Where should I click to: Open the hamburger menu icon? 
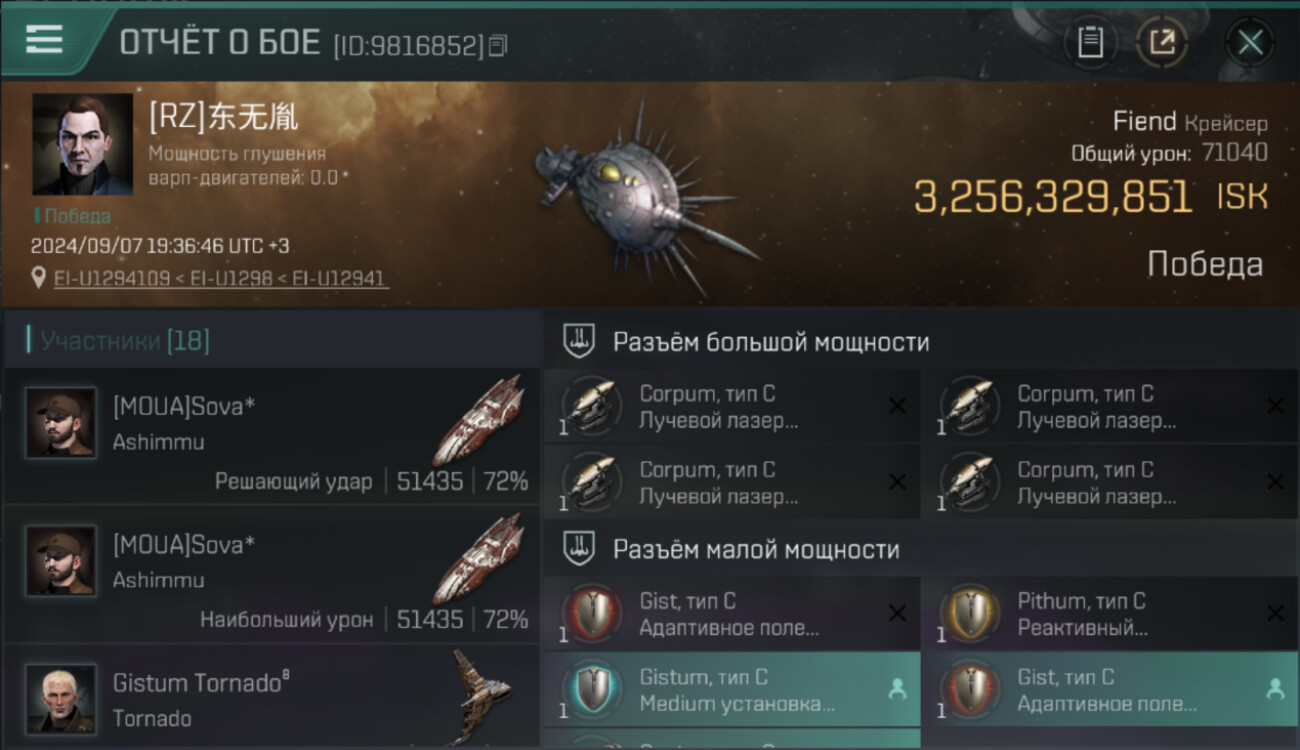pos(44,40)
